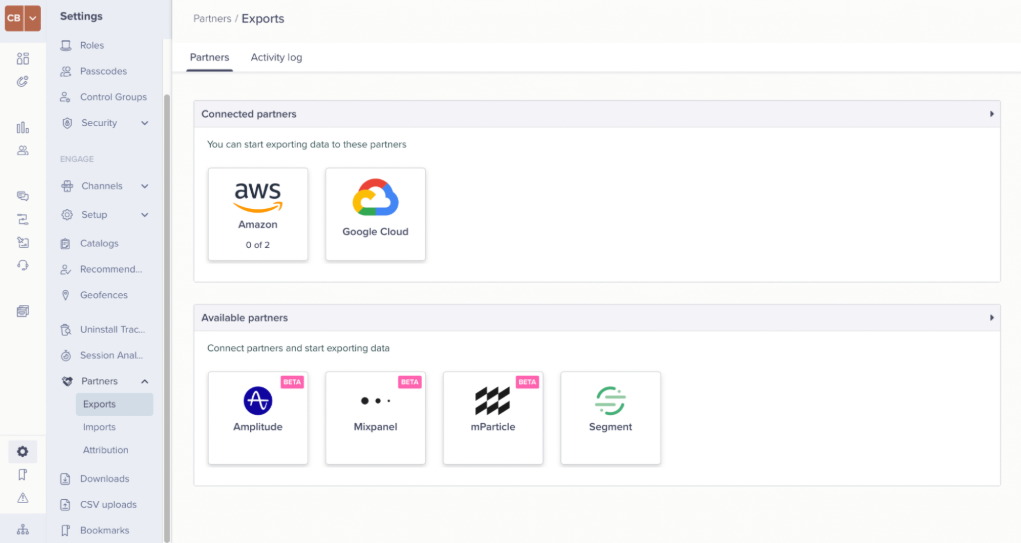
Task: Click the Session Analytics stopwatch icon
Action: pos(65,355)
